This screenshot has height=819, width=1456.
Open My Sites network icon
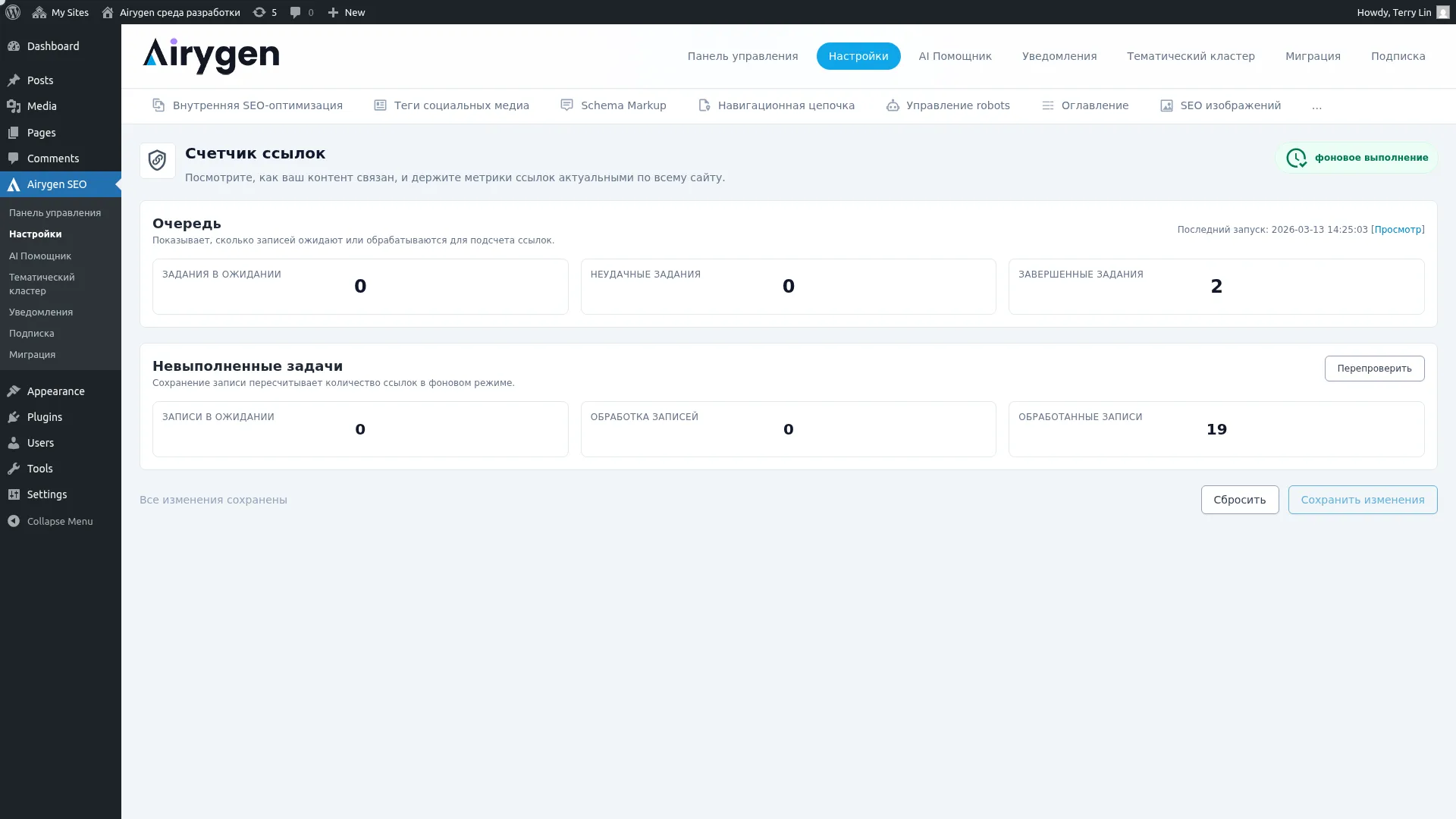click(39, 12)
